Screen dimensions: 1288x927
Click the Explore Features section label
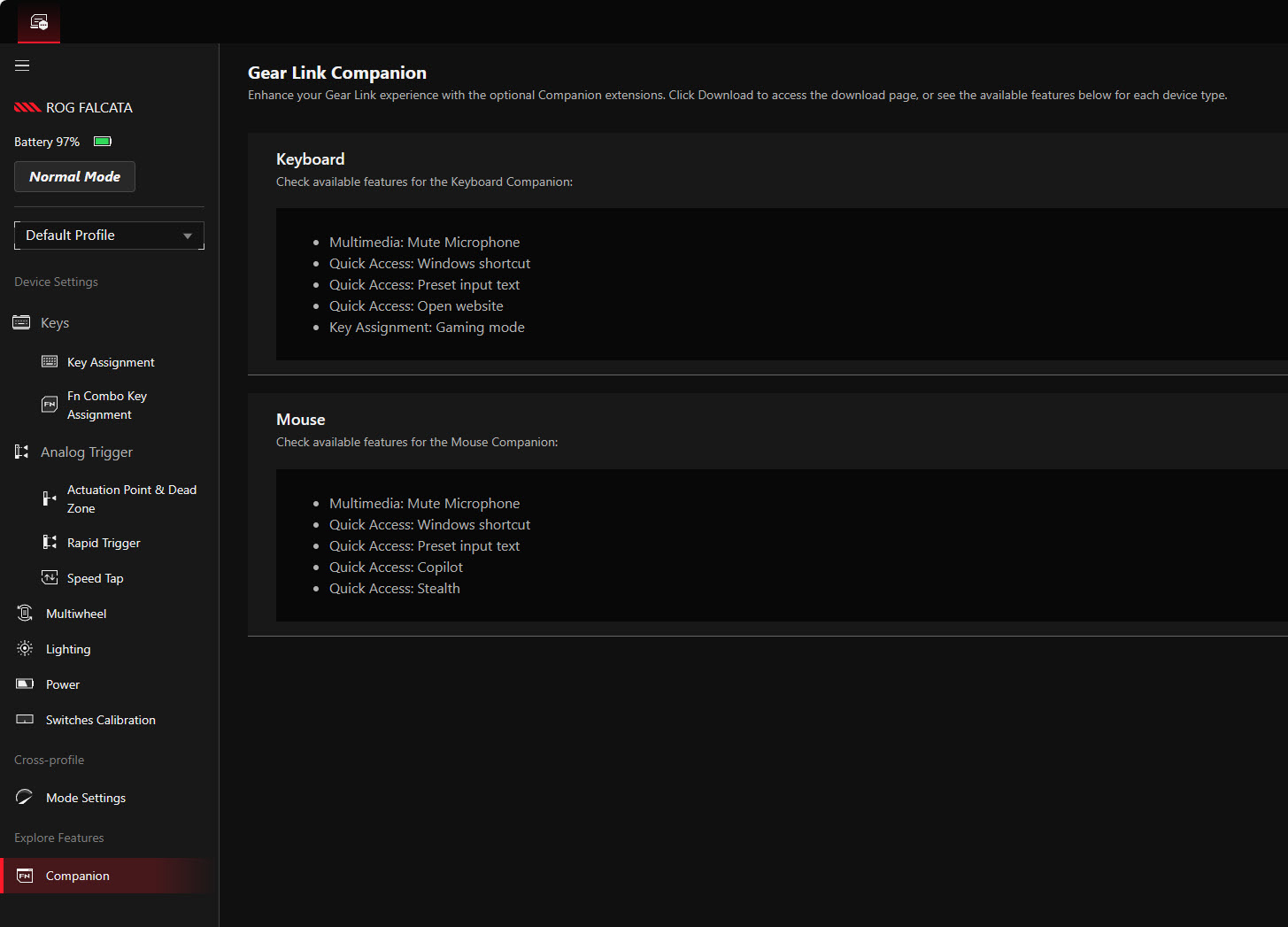click(58, 838)
